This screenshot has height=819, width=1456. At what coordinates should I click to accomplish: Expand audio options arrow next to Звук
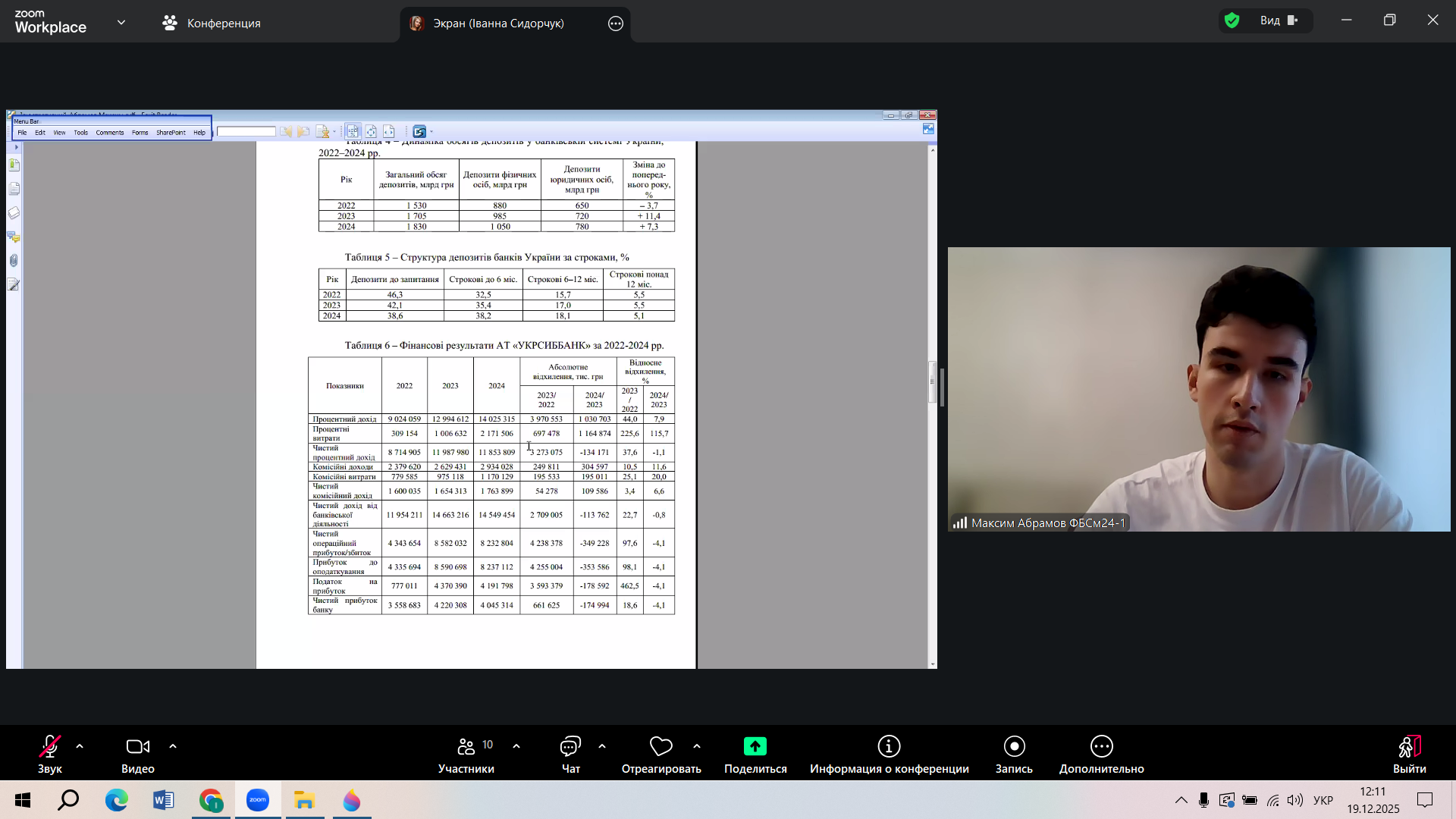[80, 746]
